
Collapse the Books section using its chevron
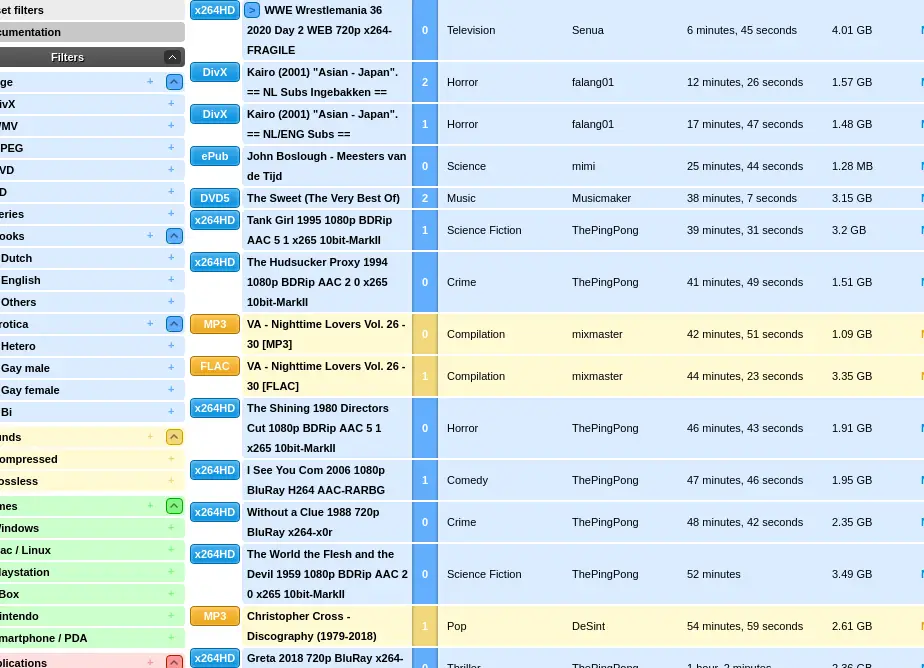point(173,236)
